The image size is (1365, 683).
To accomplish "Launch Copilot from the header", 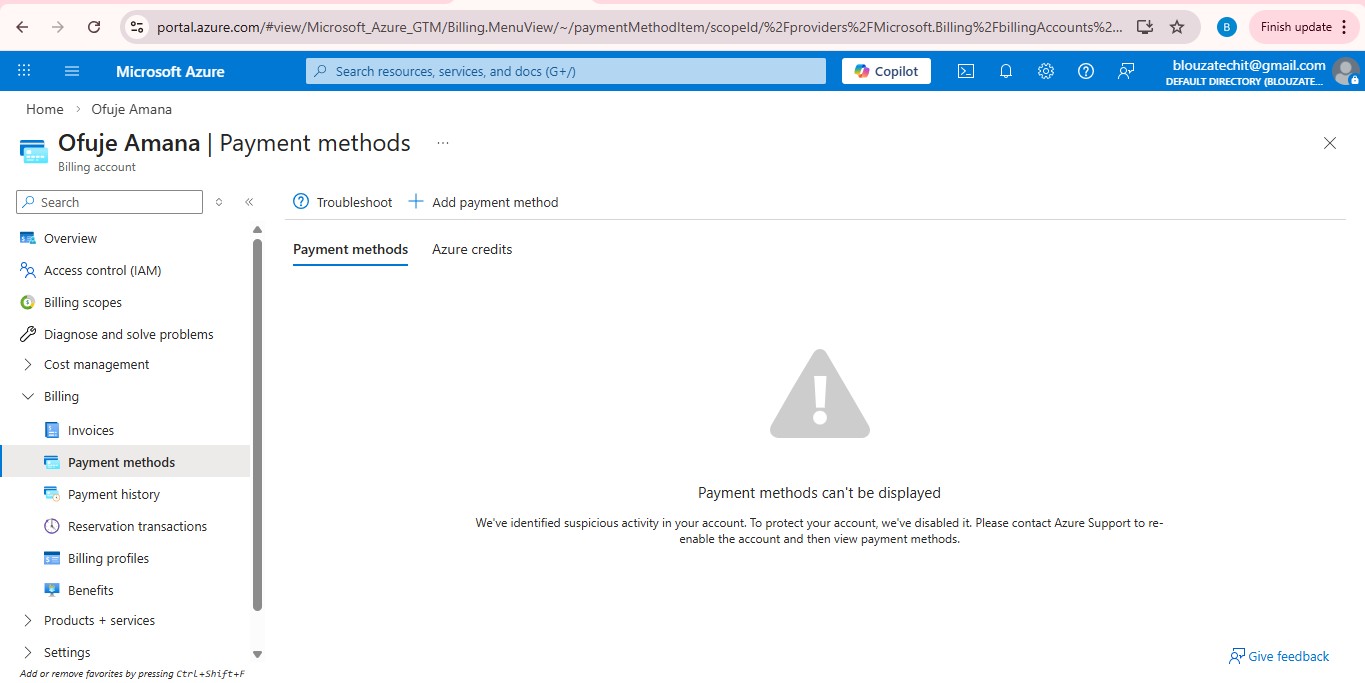I will click(x=886, y=71).
